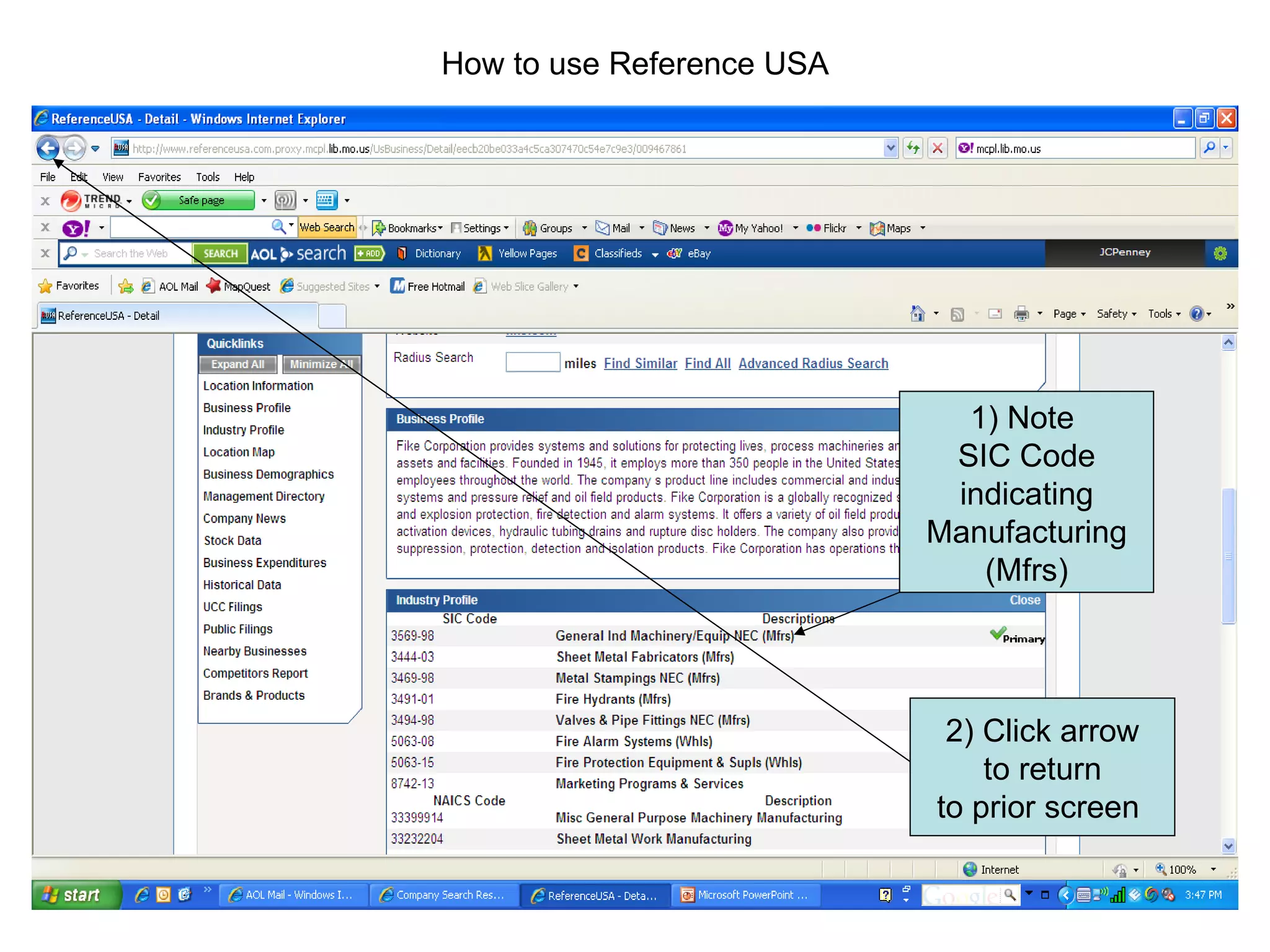The height and width of the screenshot is (952, 1270).
Task: Click the AOL toolbar green settings gear
Action: tap(1220, 253)
